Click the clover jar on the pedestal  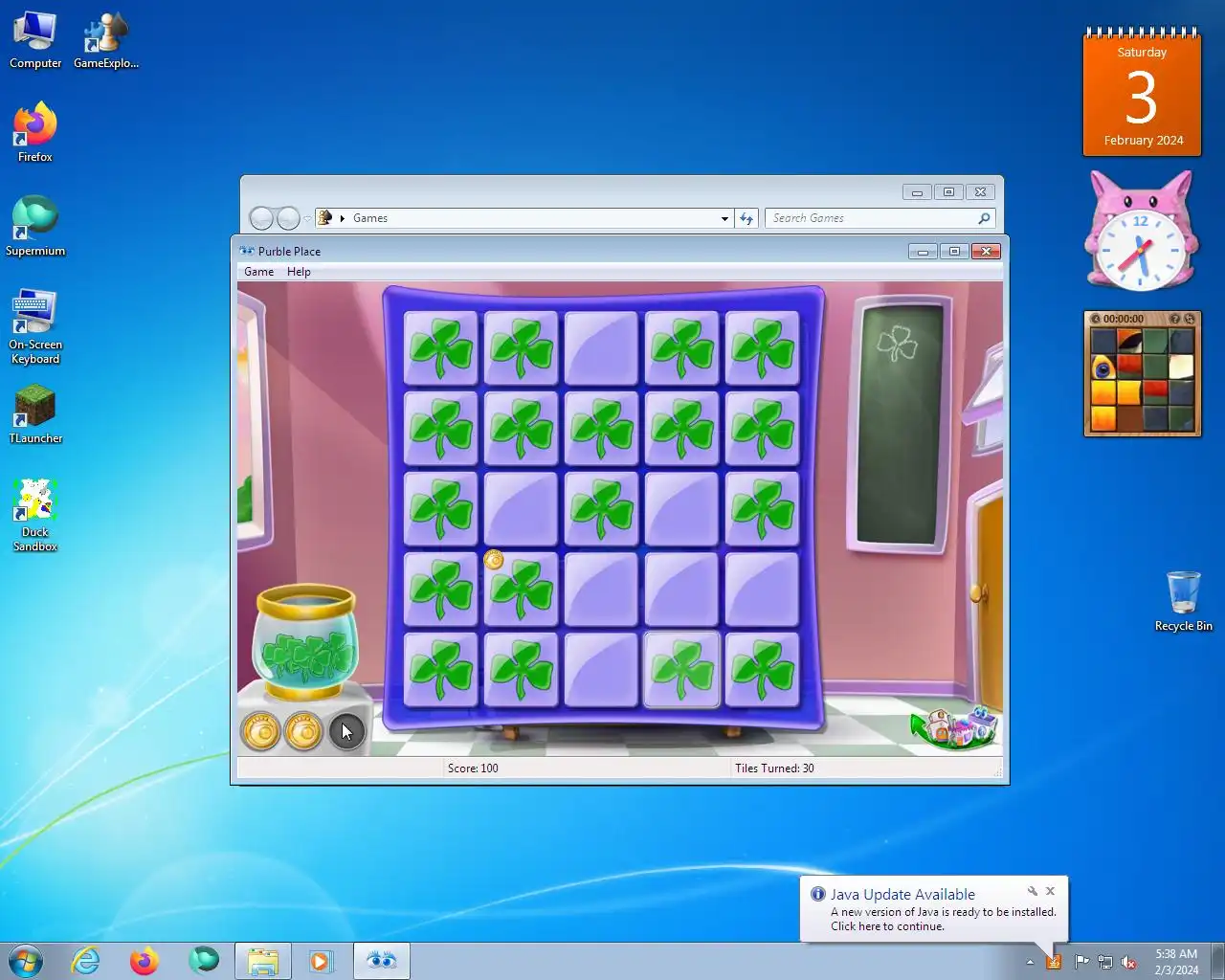pyautogui.click(x=305, y=643)
